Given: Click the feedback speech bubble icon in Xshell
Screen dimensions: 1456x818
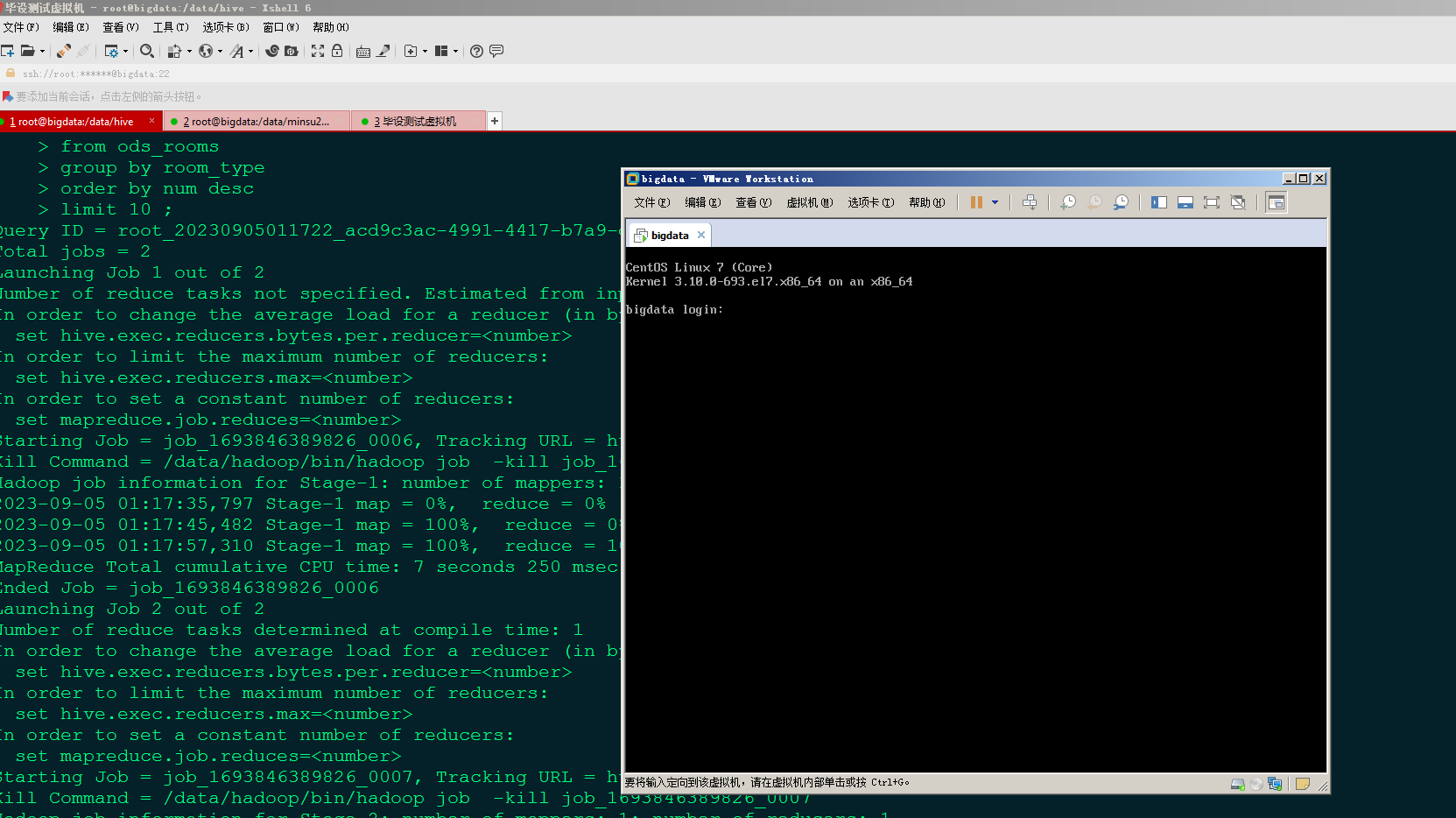Looking at the screenshot, I should (x=496, y=51).
